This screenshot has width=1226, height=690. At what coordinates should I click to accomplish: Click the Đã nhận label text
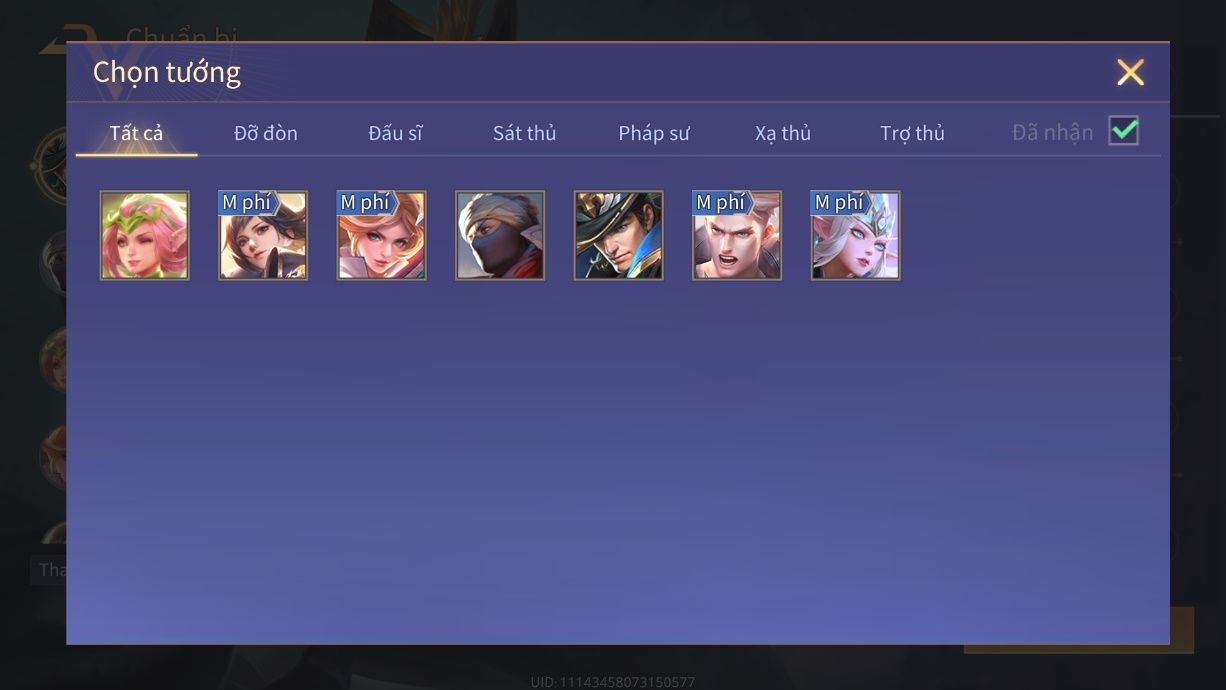point(1053,133)
